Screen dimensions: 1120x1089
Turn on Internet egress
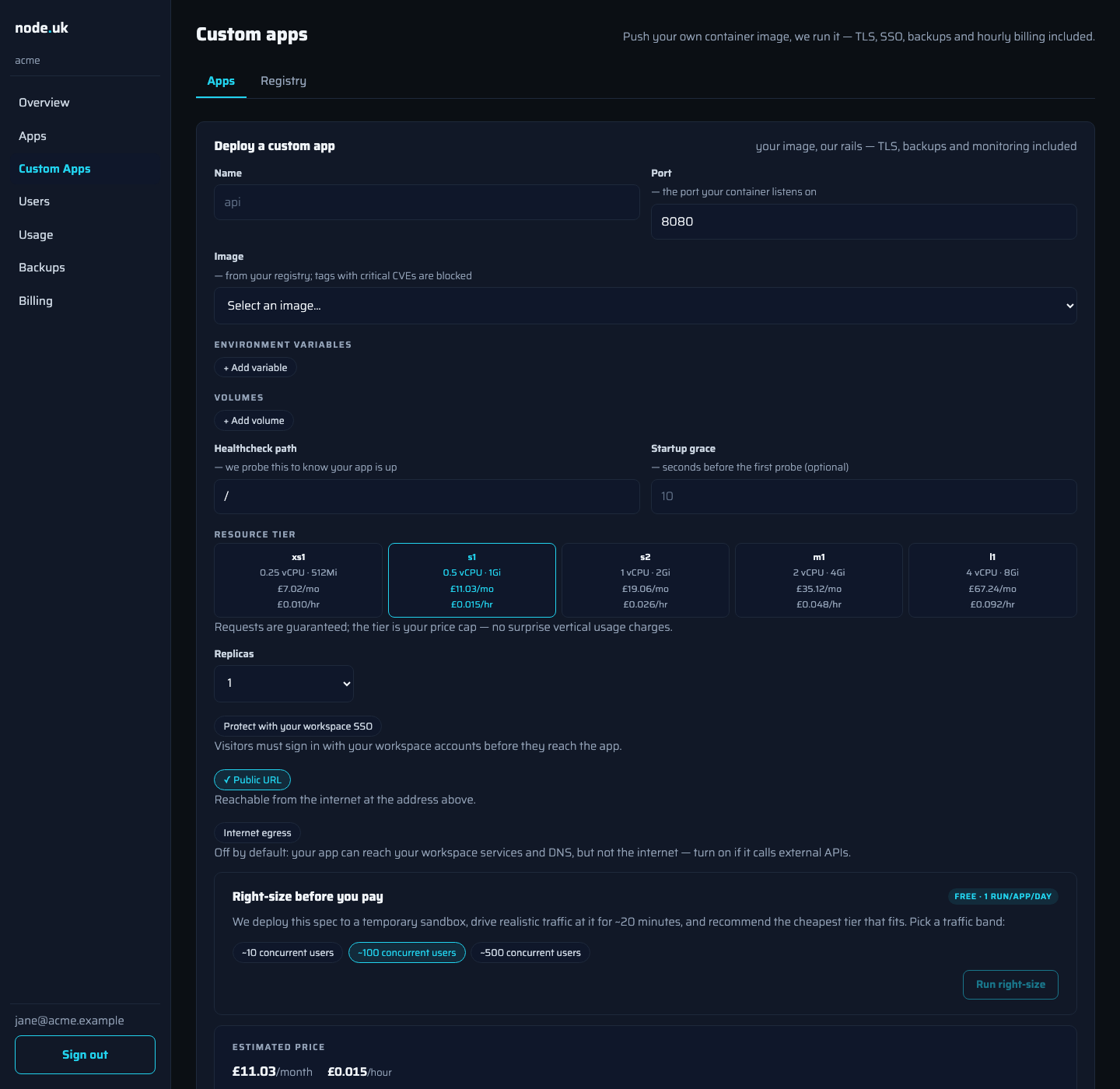(x=257, y=833)
